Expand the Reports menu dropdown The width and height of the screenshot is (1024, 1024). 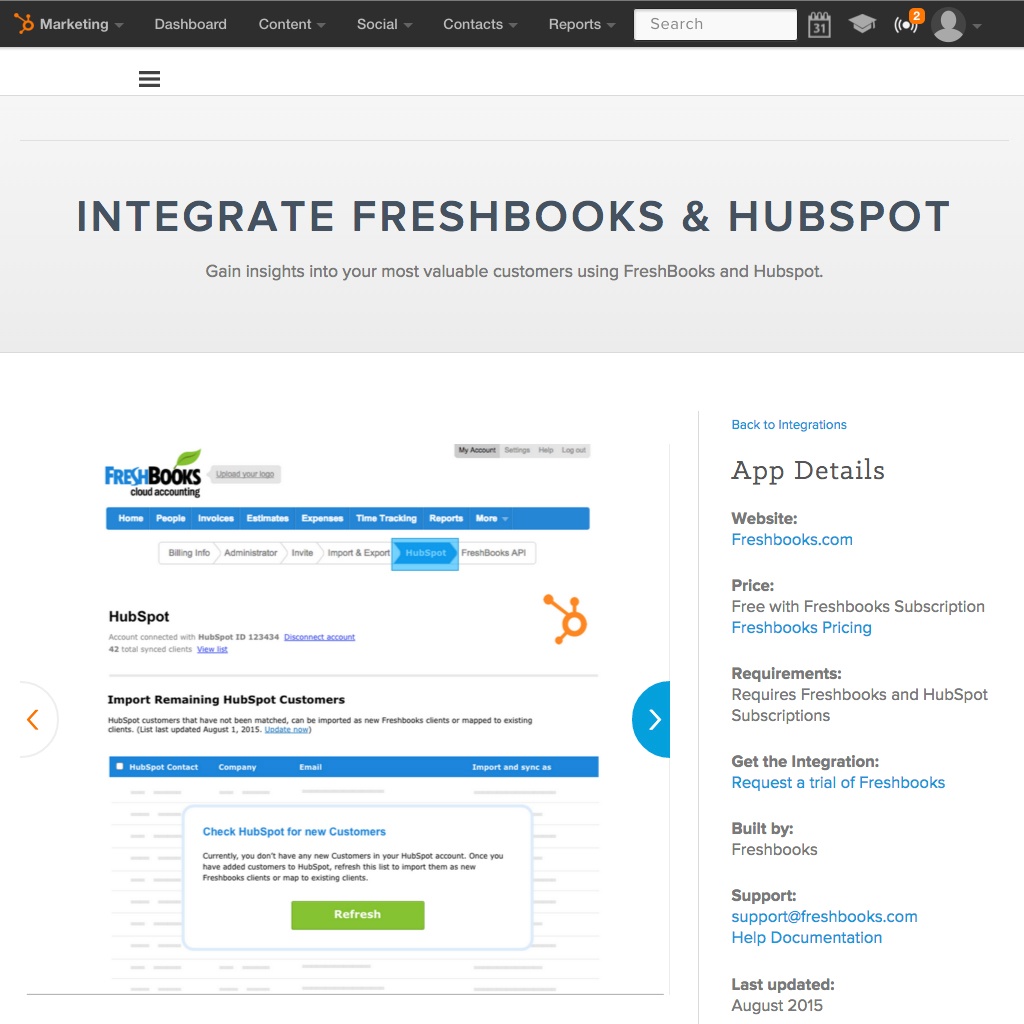[582, 24]
